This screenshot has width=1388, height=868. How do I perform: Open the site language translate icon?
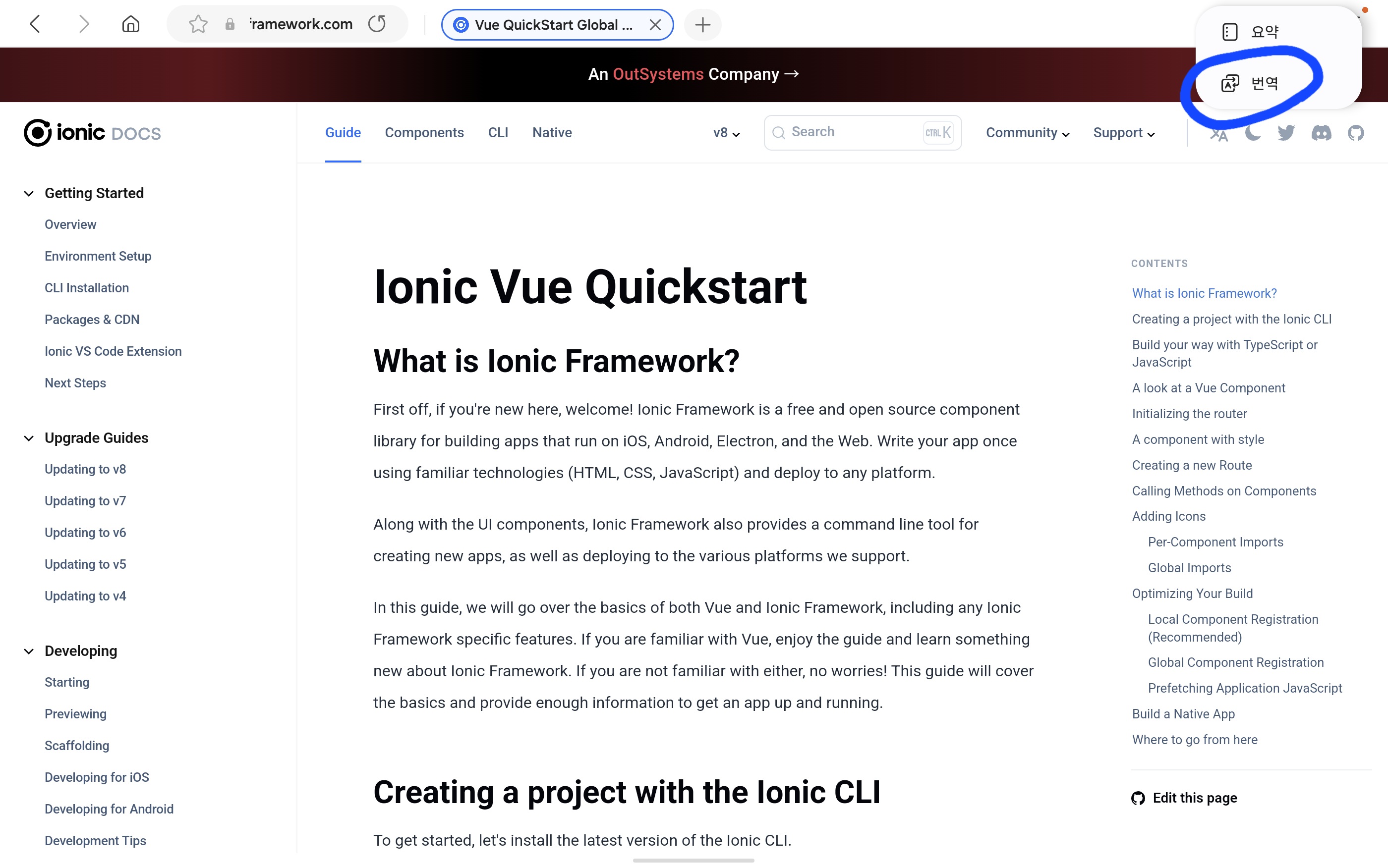1218,133
